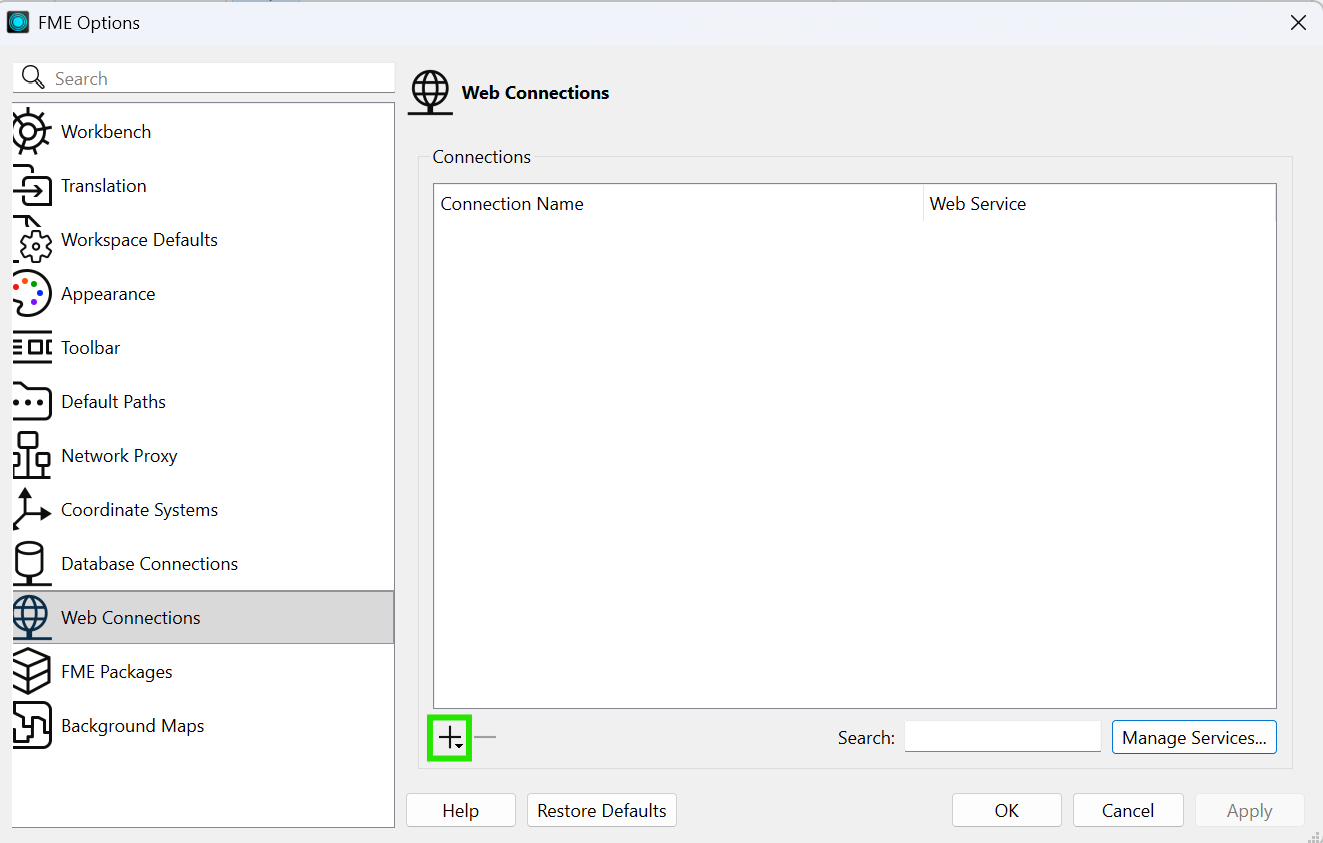Select the Database Connections entry

coord(203,564)
